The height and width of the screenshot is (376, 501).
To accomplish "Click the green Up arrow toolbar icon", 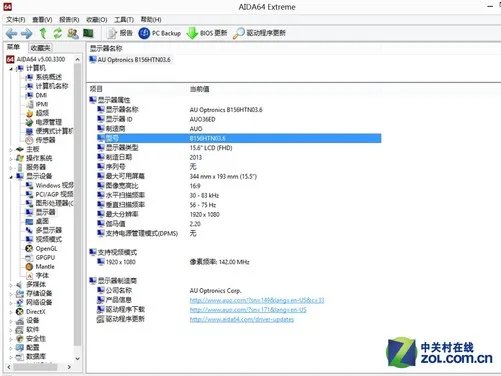I will click(x=43, y=33).
